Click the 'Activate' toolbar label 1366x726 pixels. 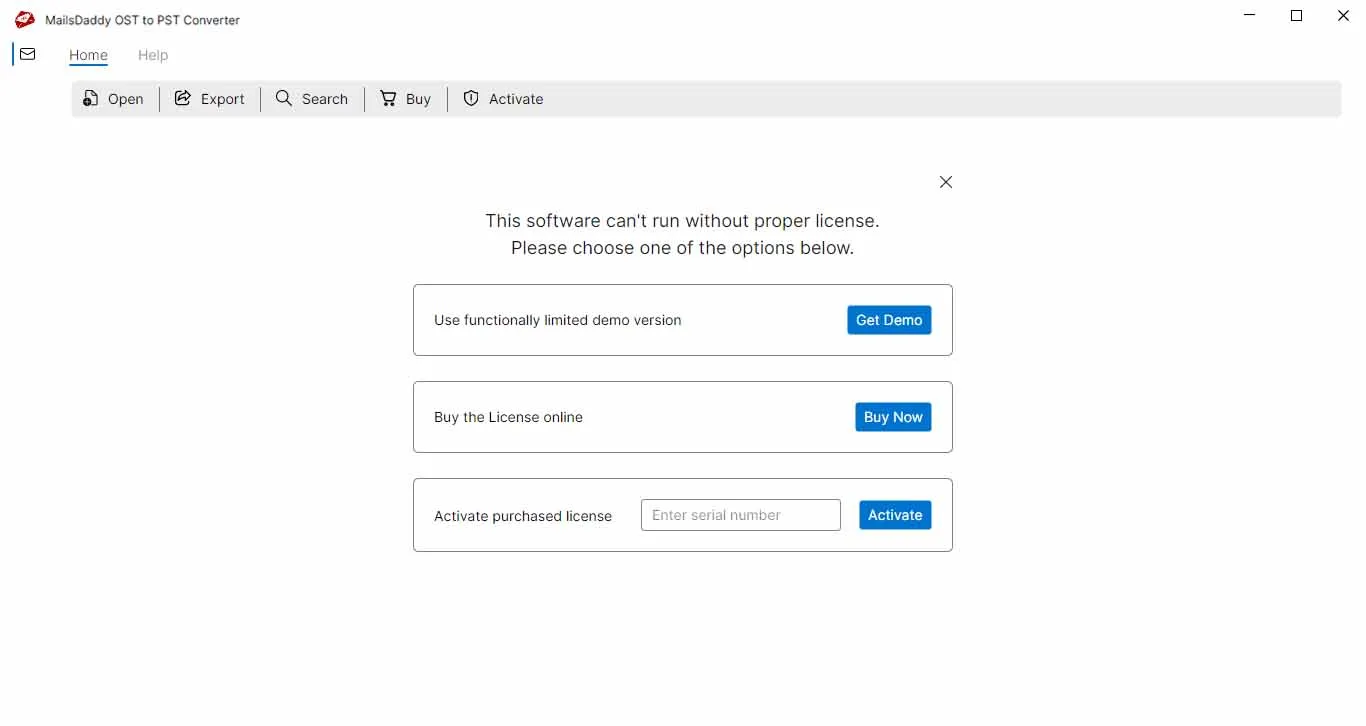(x=516, y=99)
